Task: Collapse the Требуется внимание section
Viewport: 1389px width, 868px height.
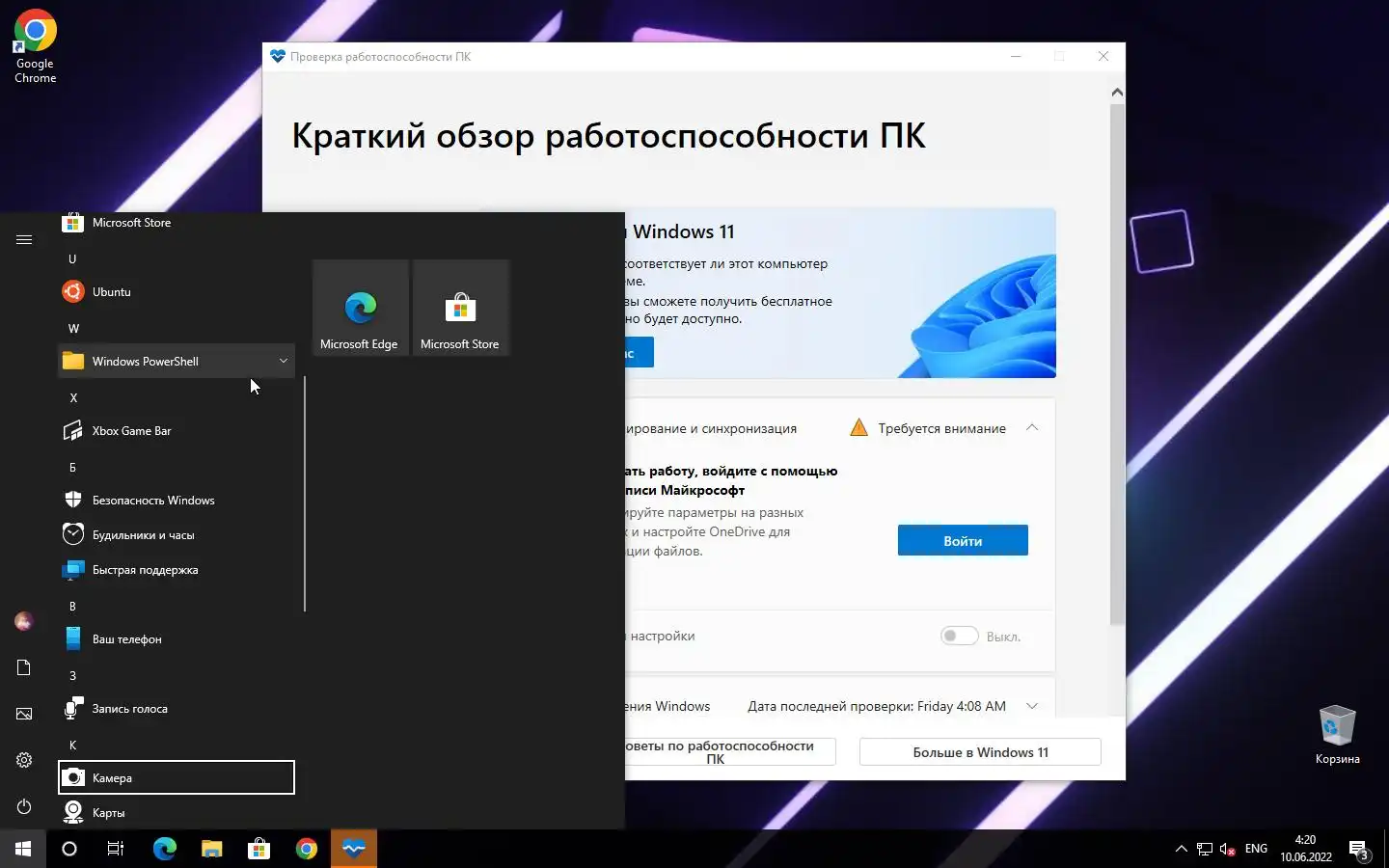Action: coord(1032,428)
